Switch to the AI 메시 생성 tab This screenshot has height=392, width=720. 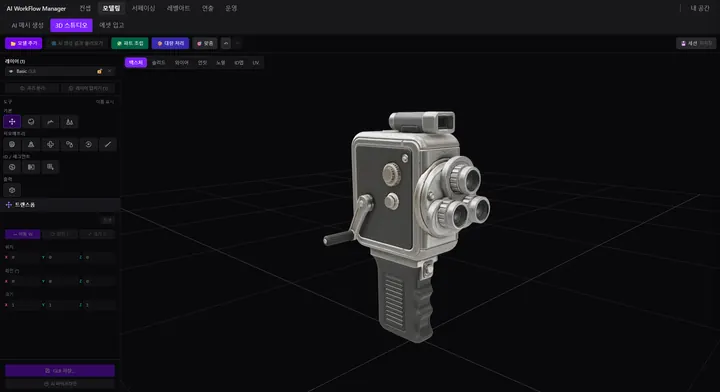coord(27,25)
